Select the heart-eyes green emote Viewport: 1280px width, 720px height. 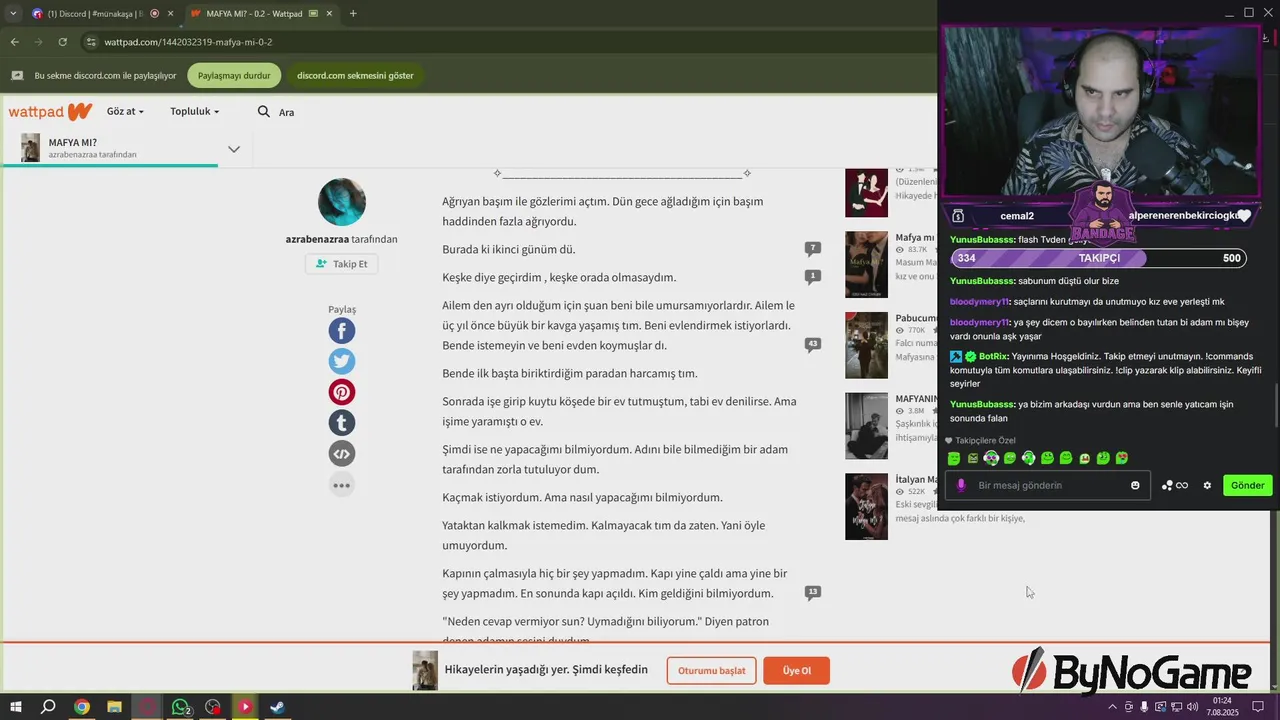[1122, 458]
